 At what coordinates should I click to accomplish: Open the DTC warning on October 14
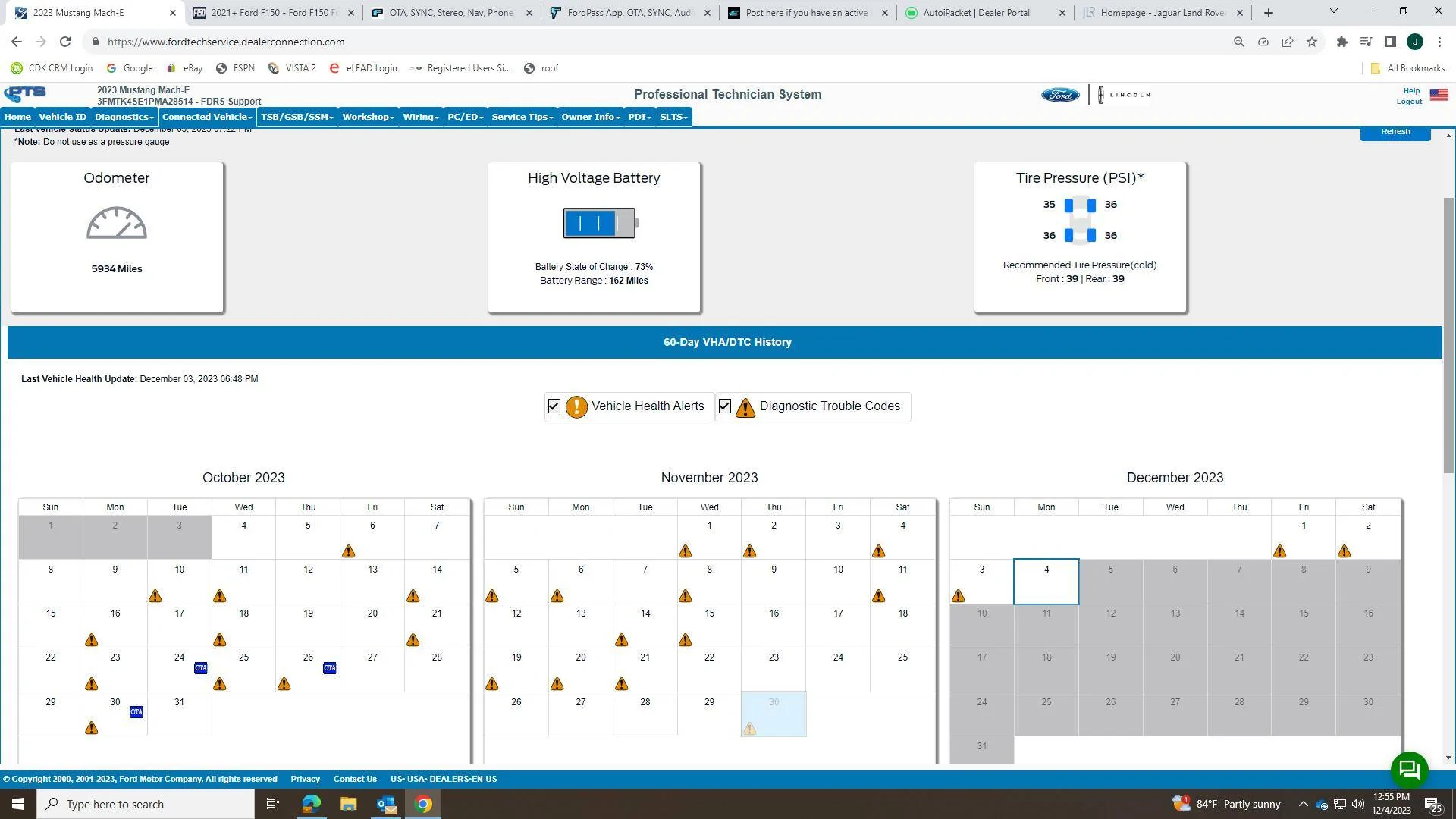[413, 596]
